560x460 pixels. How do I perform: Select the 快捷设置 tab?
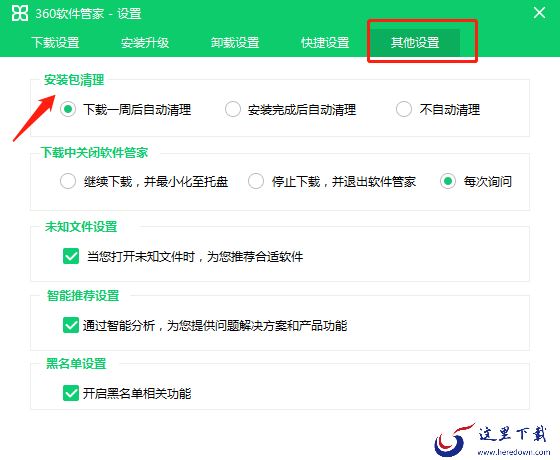click(325, 42)
